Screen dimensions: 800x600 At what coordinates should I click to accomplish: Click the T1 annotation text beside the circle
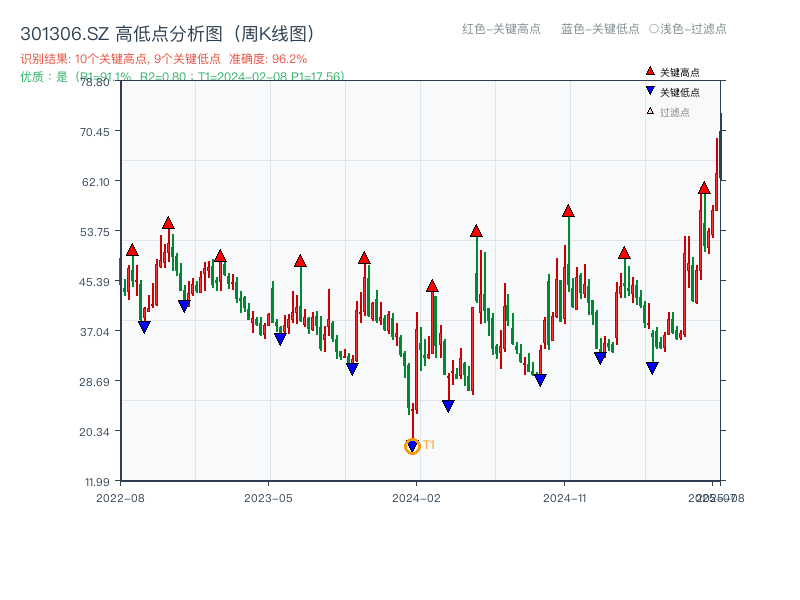pos(428,443)
